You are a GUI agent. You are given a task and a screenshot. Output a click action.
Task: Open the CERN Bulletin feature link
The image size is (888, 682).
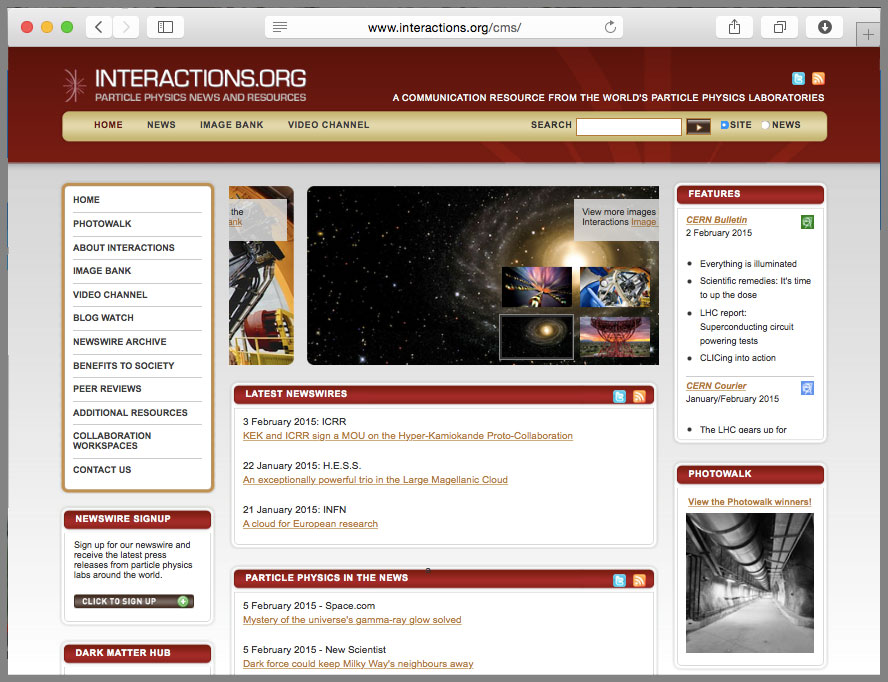click(716, 220)
